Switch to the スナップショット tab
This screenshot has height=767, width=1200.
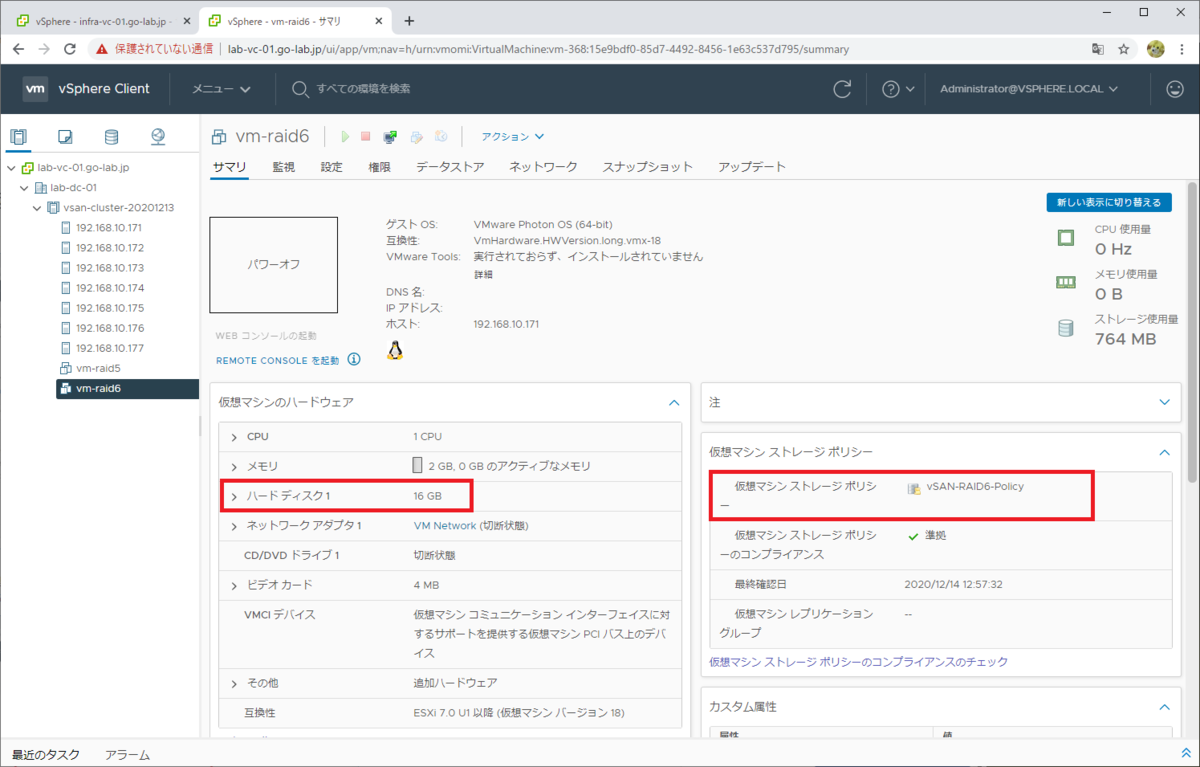coord(648,167)
